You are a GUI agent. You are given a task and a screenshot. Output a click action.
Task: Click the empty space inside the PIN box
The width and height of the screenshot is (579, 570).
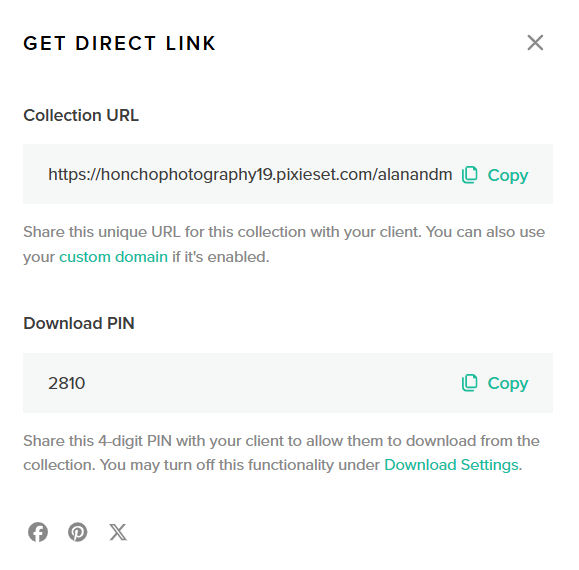(x=273, y=383)
